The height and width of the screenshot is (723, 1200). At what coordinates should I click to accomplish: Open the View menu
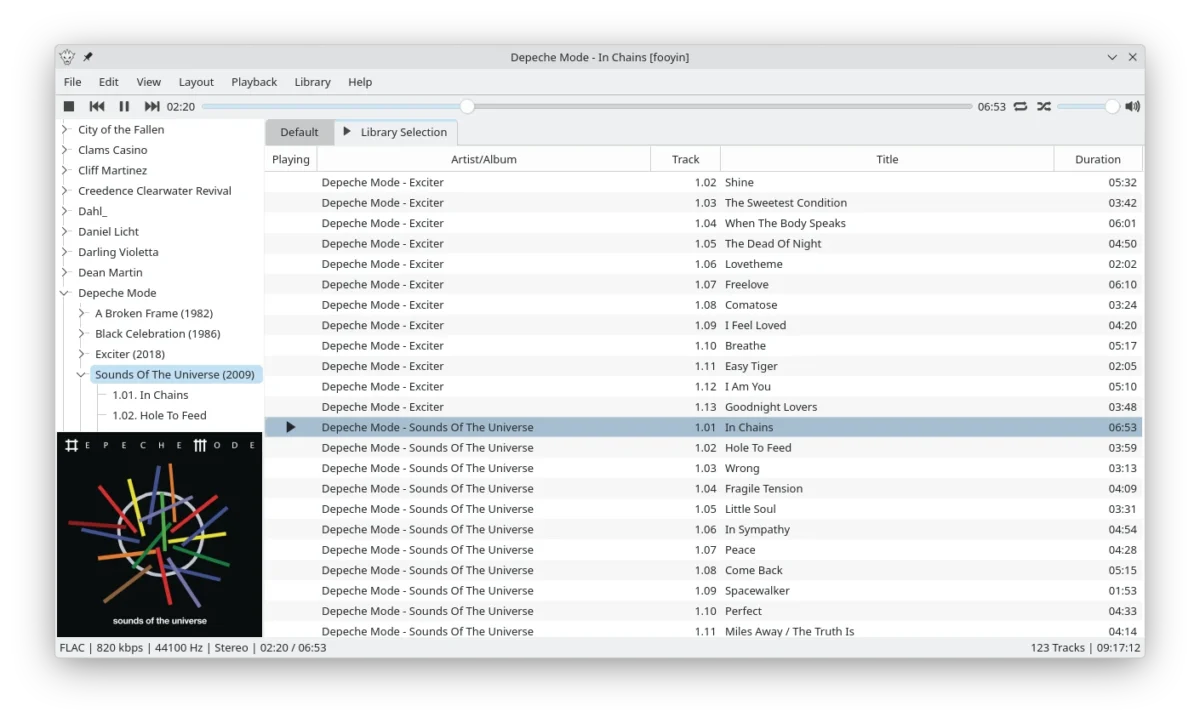pos(149,82)
